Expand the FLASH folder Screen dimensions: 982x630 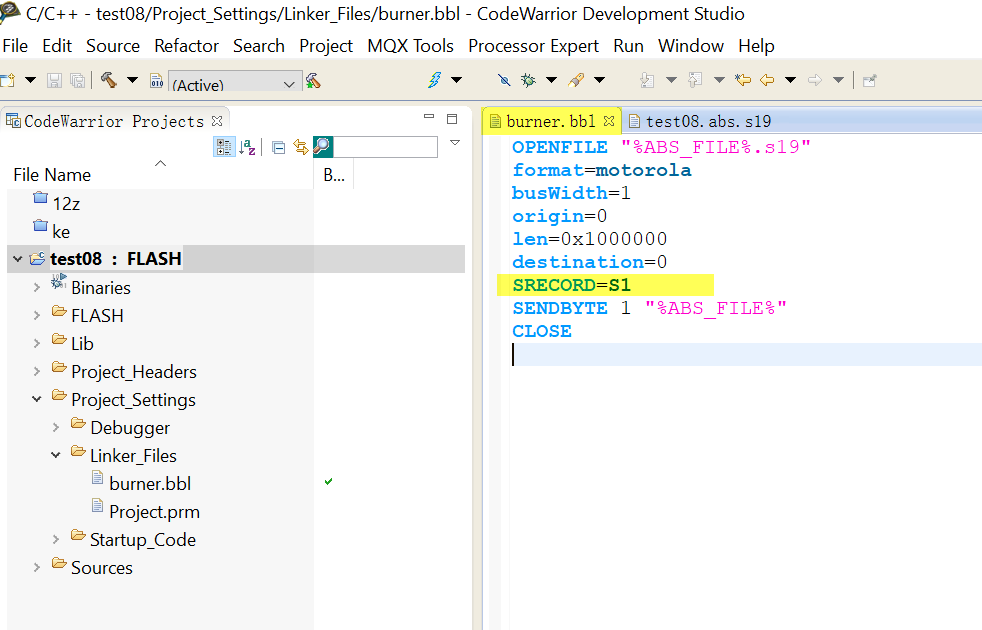click(x=36, y=315)
